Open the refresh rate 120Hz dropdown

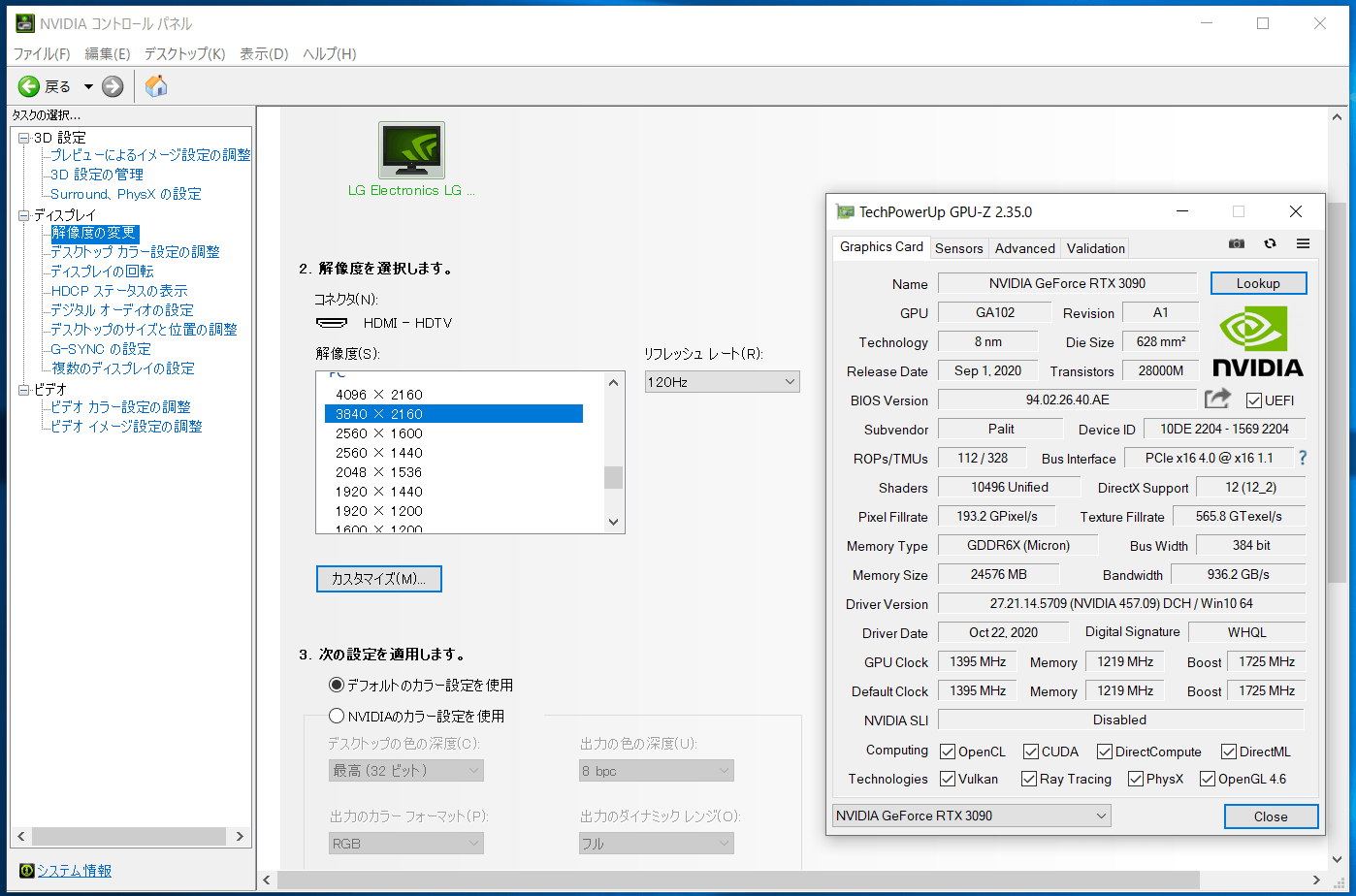pos(723,382)
